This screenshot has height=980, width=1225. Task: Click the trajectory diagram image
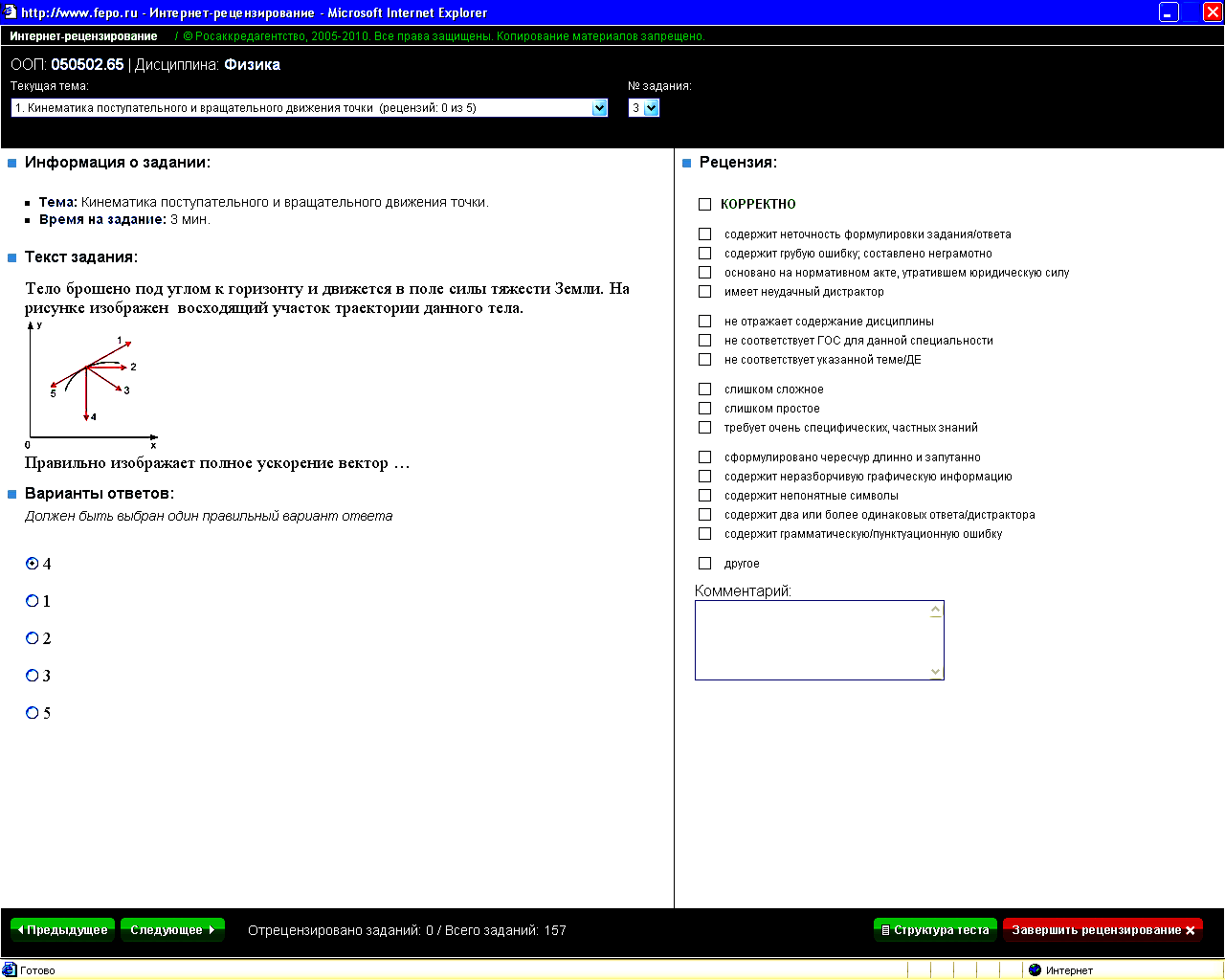92,386
